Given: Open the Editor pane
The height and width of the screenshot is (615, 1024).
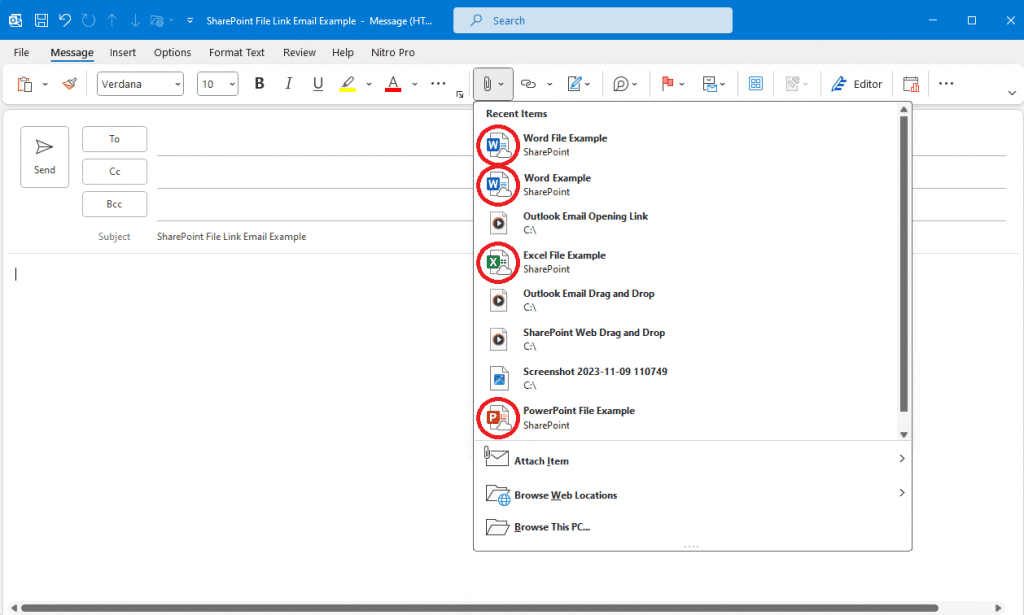Looking at the screenshot, I should [856, 83].
